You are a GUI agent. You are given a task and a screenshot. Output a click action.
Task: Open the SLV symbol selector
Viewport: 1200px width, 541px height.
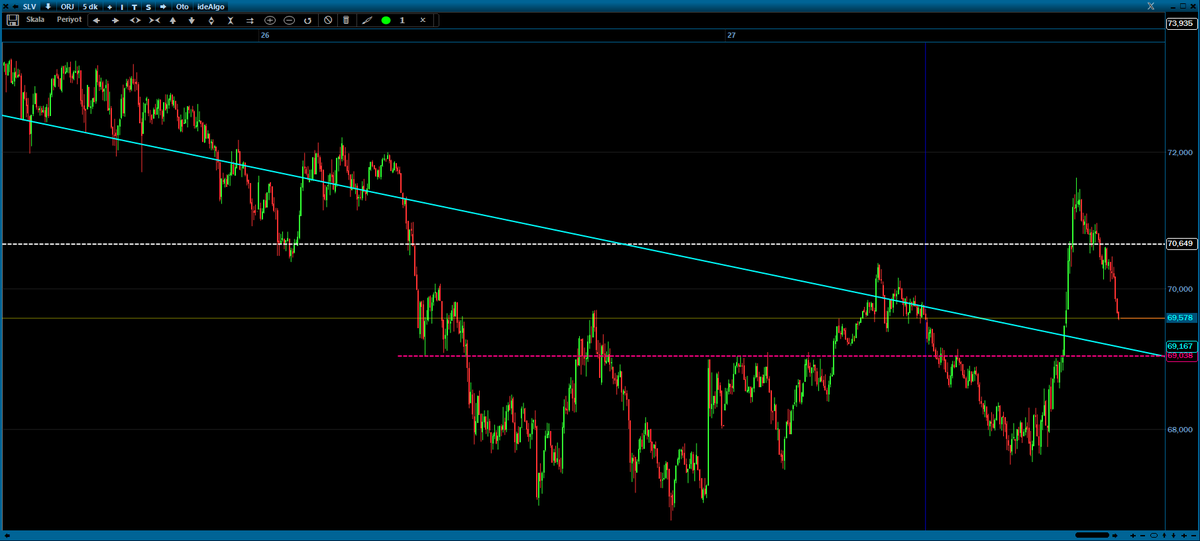pyautogui.click(x=30, y=6)
